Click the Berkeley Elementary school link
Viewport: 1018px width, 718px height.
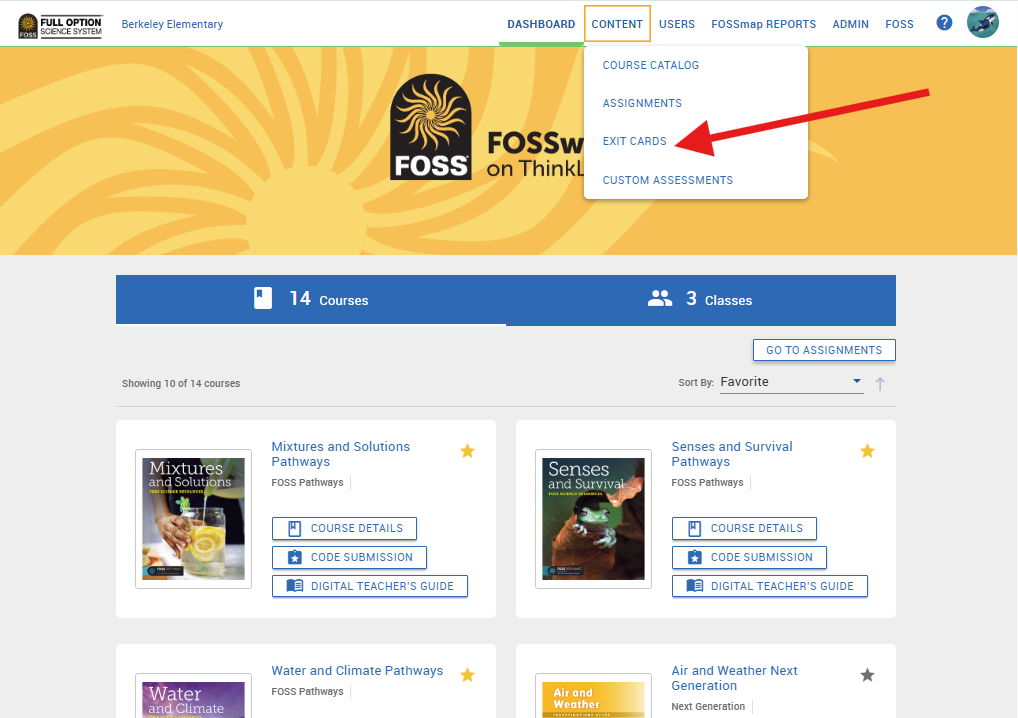point(172,24)
